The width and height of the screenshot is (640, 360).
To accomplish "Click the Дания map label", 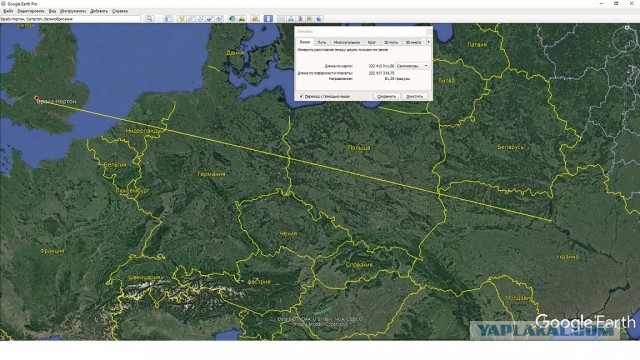I will click(235, 53).
